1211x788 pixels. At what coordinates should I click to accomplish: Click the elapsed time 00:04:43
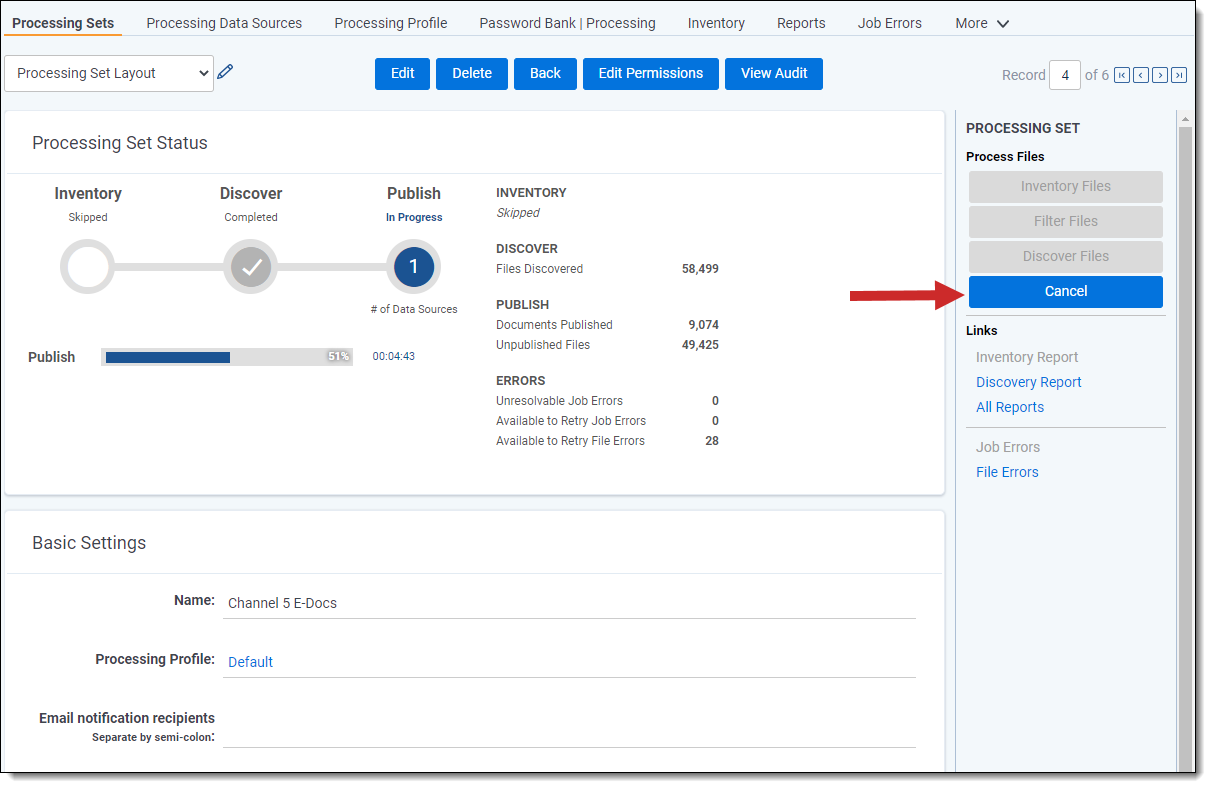393,356
